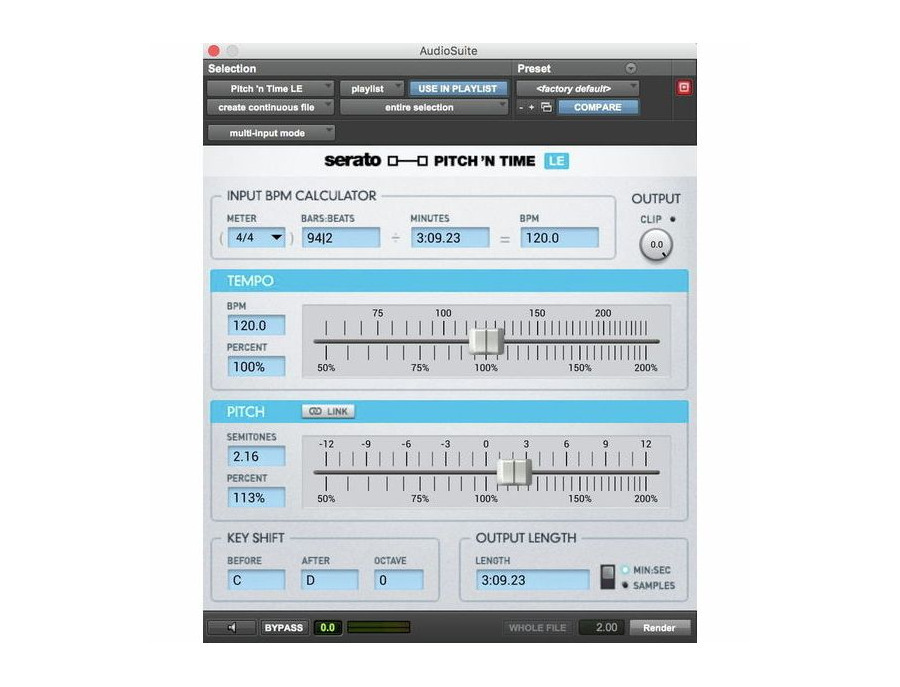The image size is (900, 687).
Task: Open the preset settings circular arrow icon
Action: tap(631, 68)
